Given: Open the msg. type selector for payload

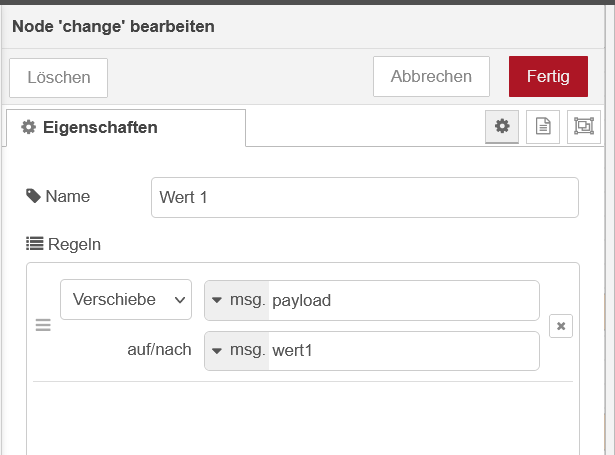Looking at the screenshot, I should pyautogui.click(x=237, y=300).
